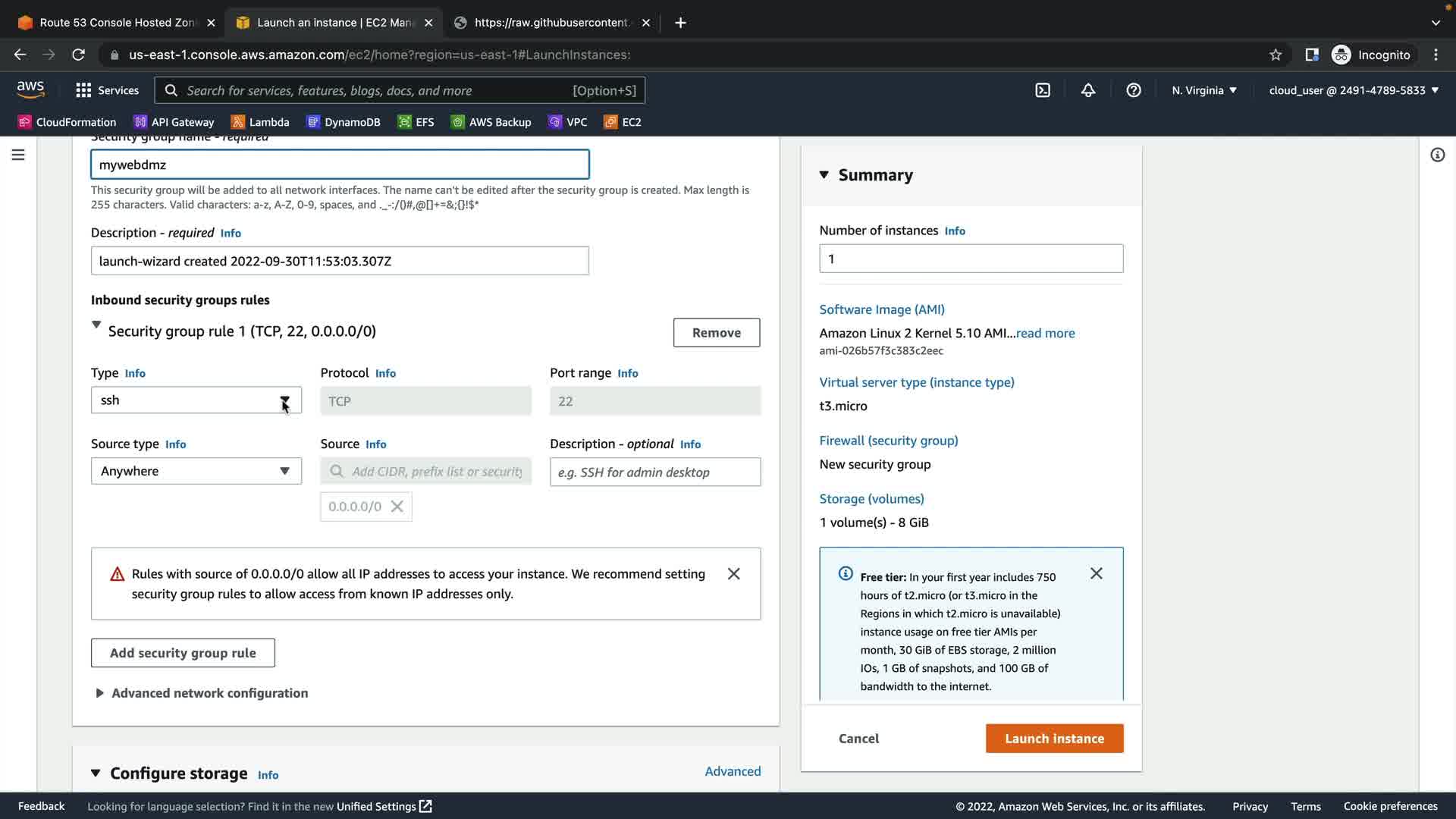Collapse the Summary panel
Viewport: 1456px width, 819px height.
[x=824, y=175]
